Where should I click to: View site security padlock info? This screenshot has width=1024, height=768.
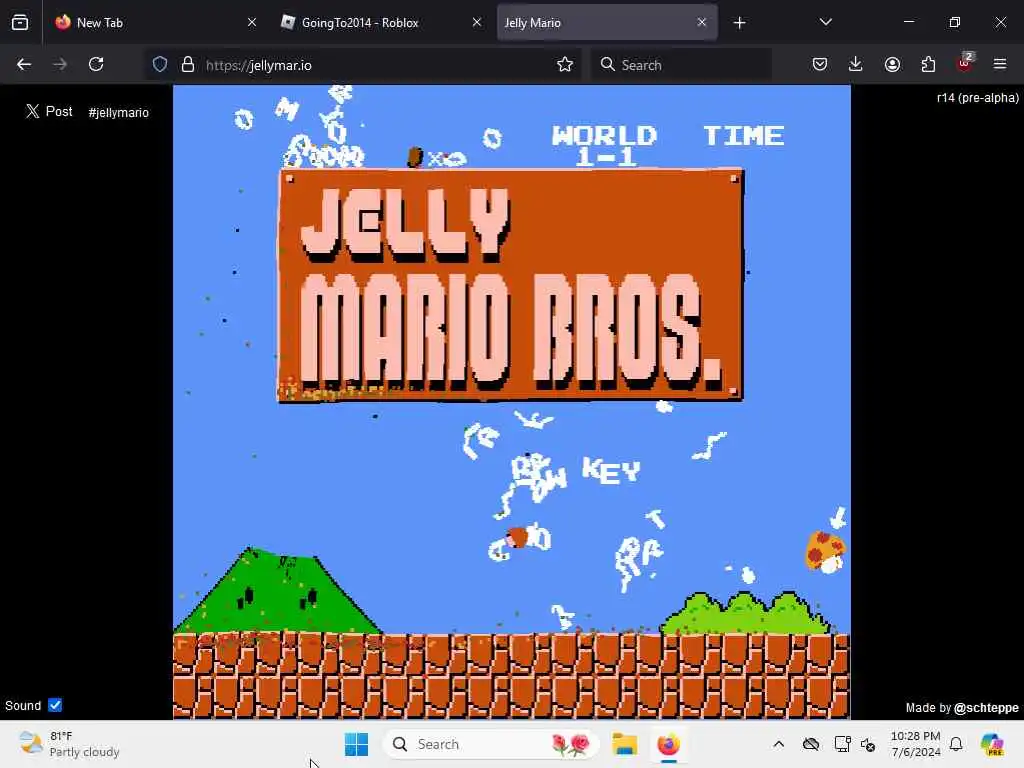click(x=188, y=64)
